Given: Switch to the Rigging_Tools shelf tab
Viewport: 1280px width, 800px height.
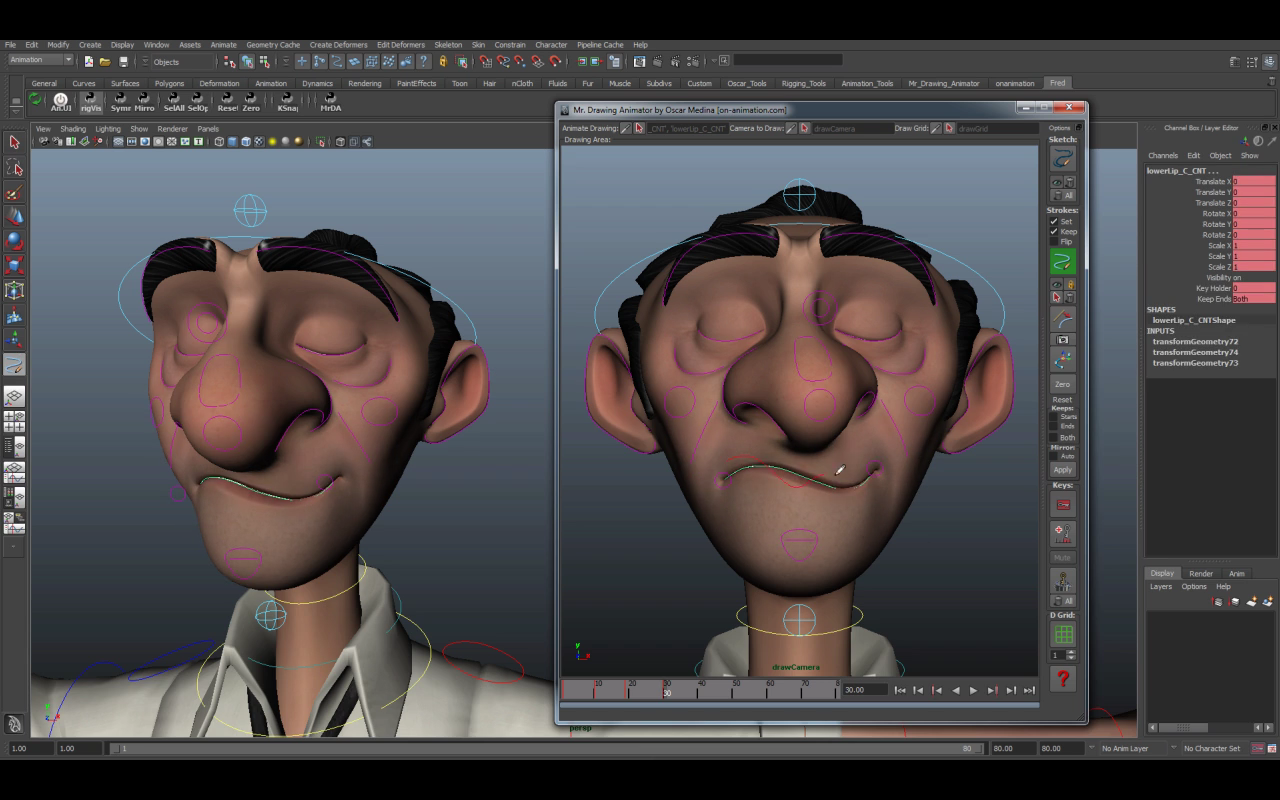Looking at the screenshot, I should pos(803,84).
